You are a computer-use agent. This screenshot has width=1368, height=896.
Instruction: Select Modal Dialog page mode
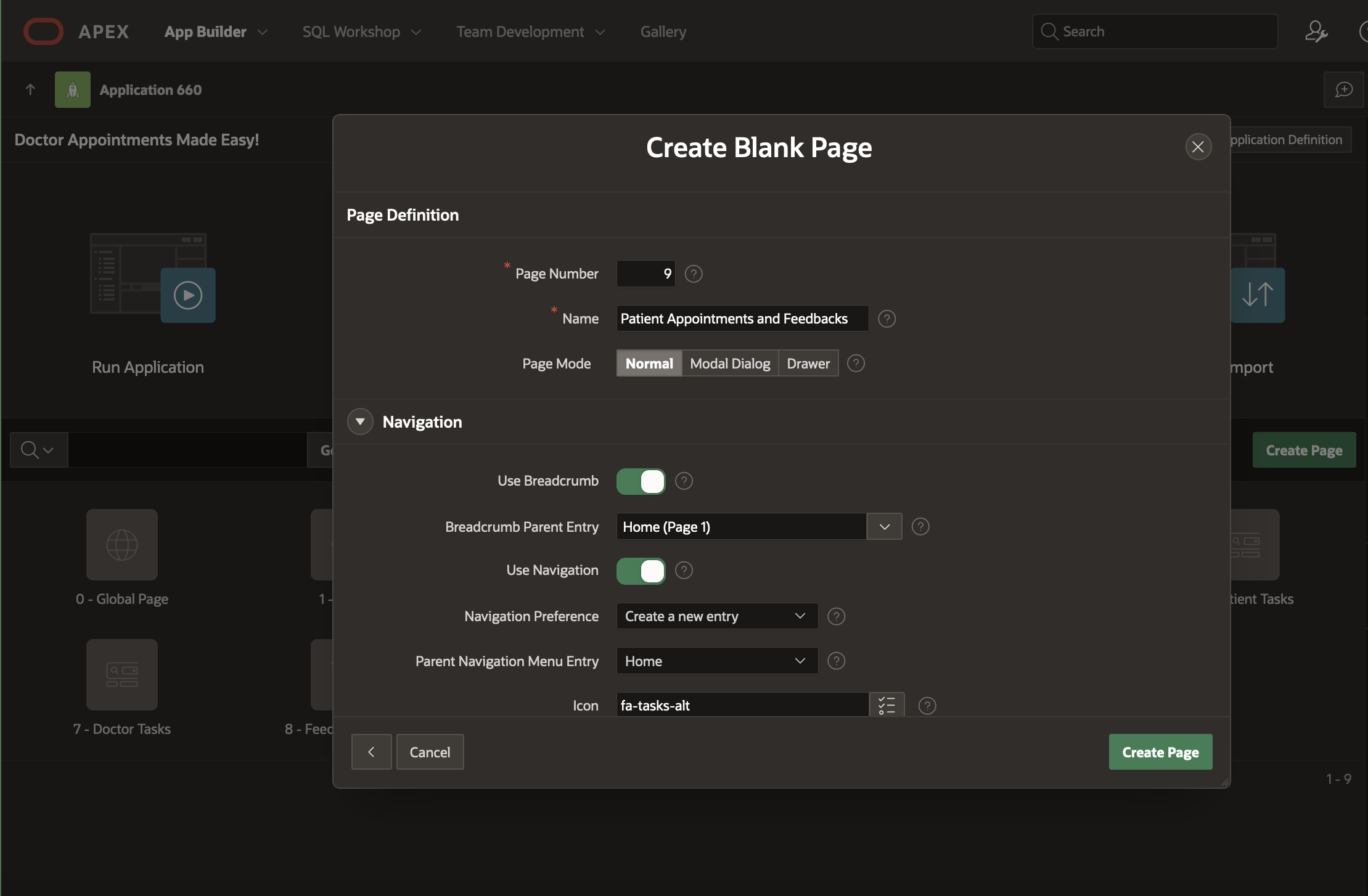[x=730, y=364]
